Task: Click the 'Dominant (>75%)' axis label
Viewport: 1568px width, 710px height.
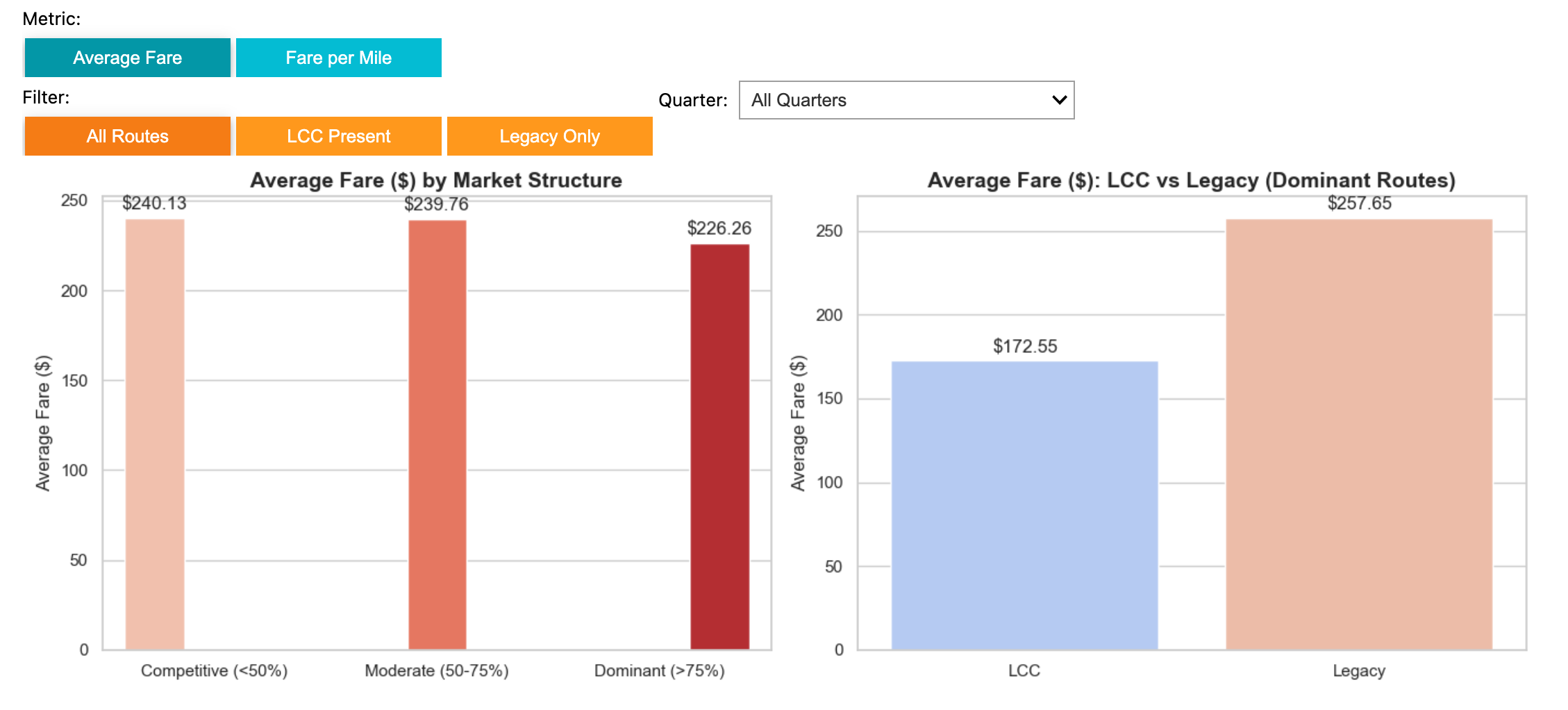Action: (x=660, y=670)
